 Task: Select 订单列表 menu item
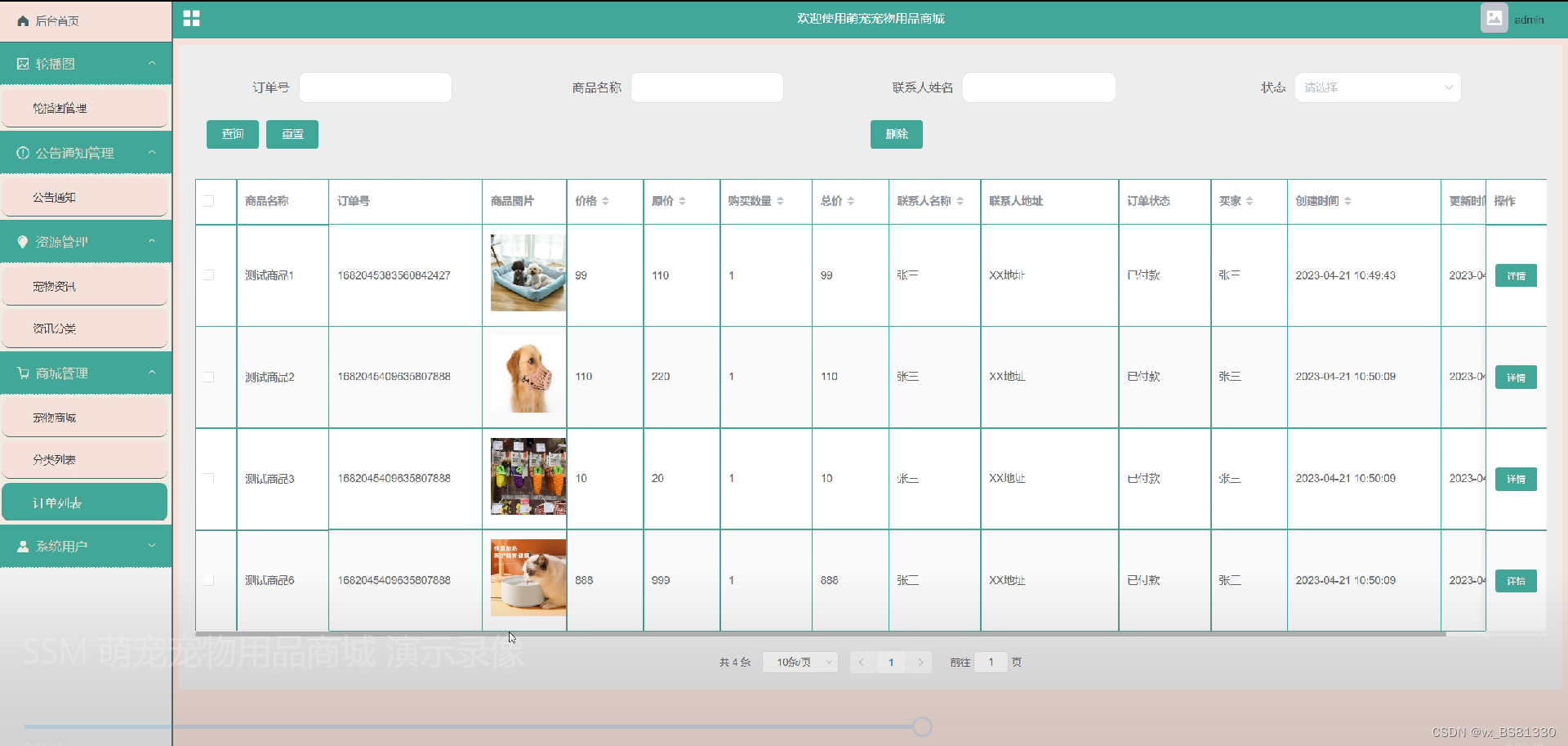pyautogui.click(x=85, y=503)
